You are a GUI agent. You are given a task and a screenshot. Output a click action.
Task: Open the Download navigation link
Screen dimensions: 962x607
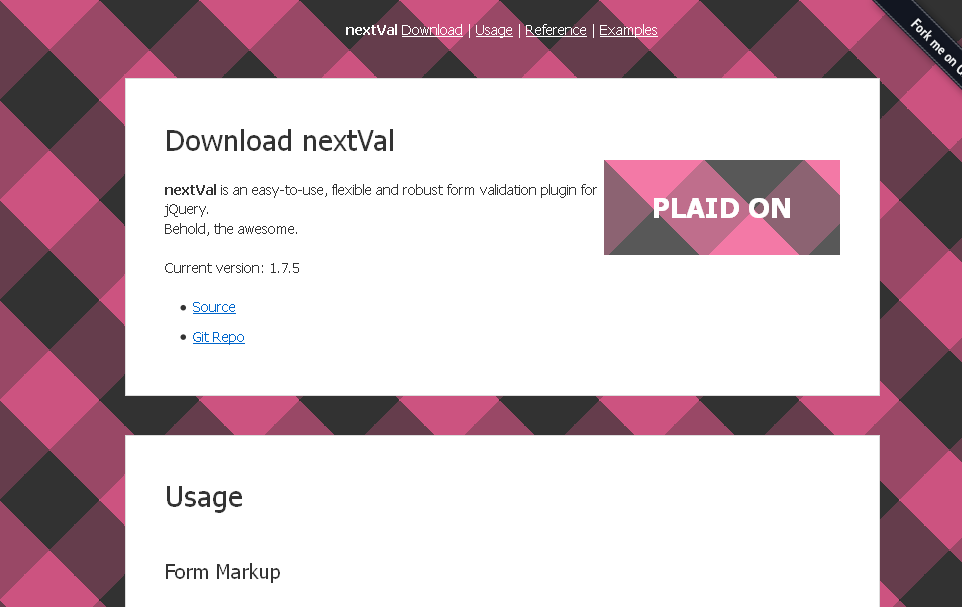(x=432, y=30)
